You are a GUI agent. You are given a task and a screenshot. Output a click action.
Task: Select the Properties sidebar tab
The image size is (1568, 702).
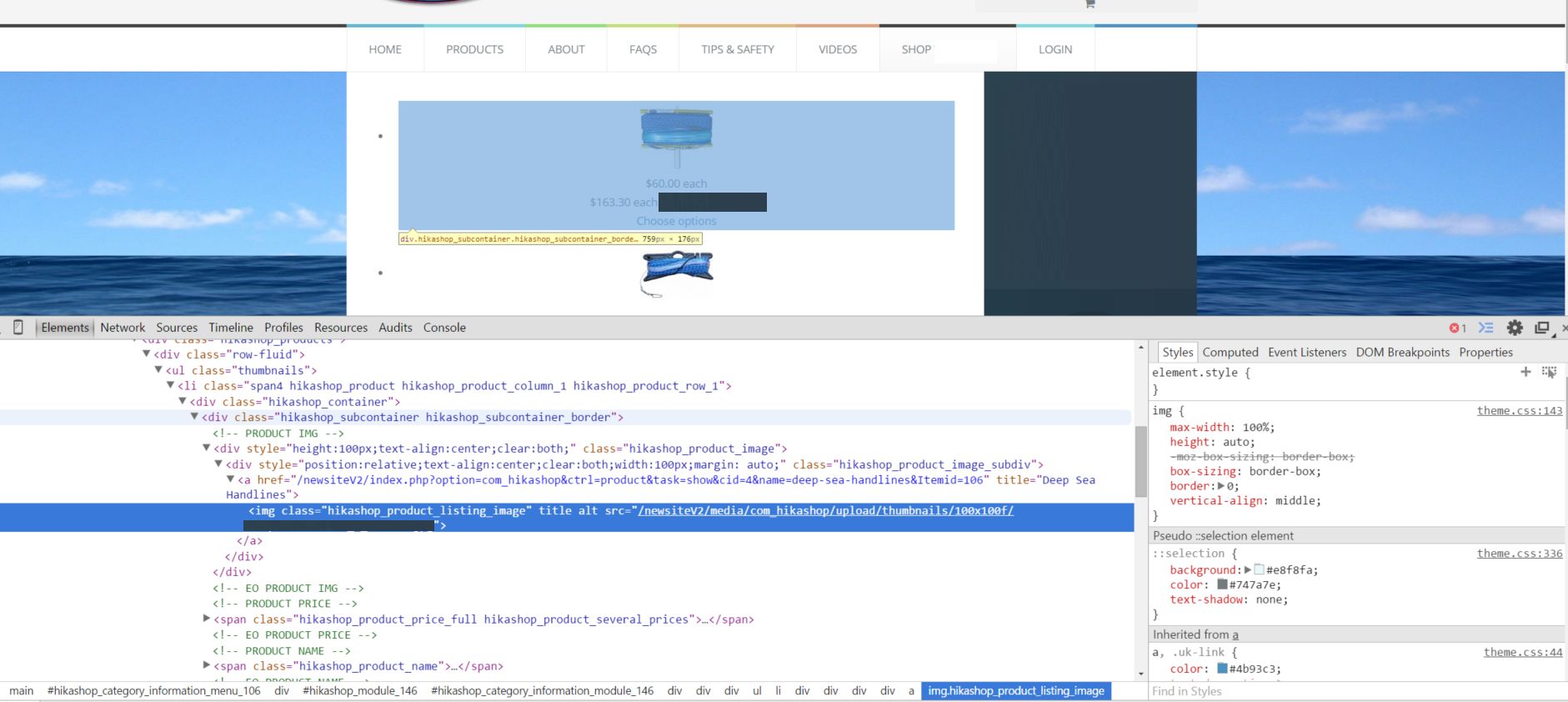coord(1486,352)
